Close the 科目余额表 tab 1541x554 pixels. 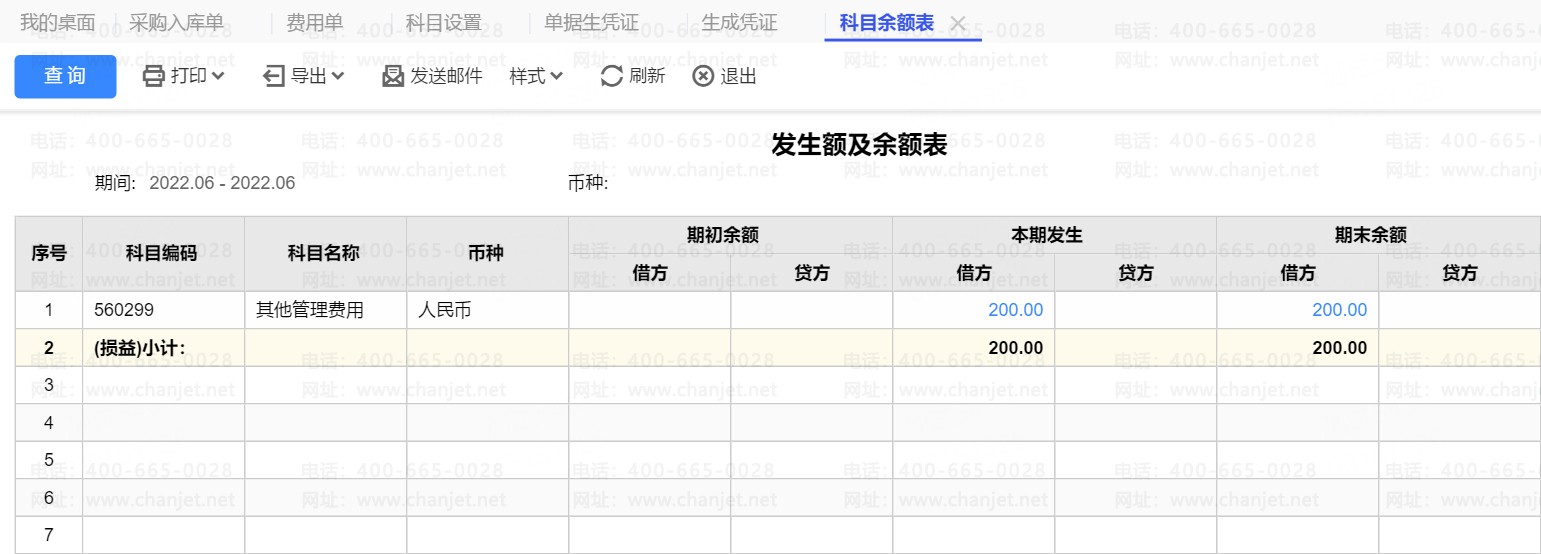pyautogui.click(x=957, y=23)
